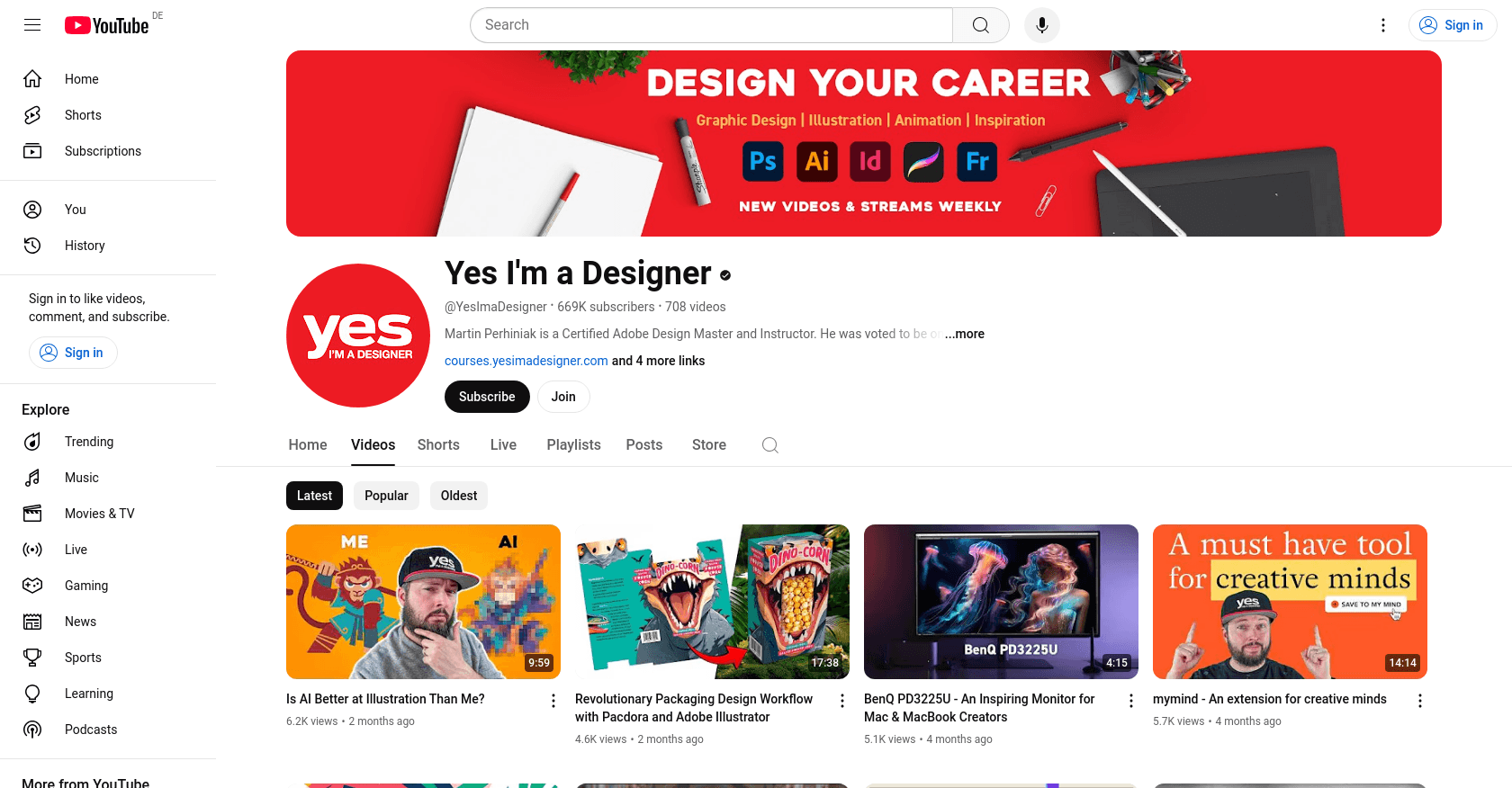Start voice search with microphone icon

coord(1042,25)
